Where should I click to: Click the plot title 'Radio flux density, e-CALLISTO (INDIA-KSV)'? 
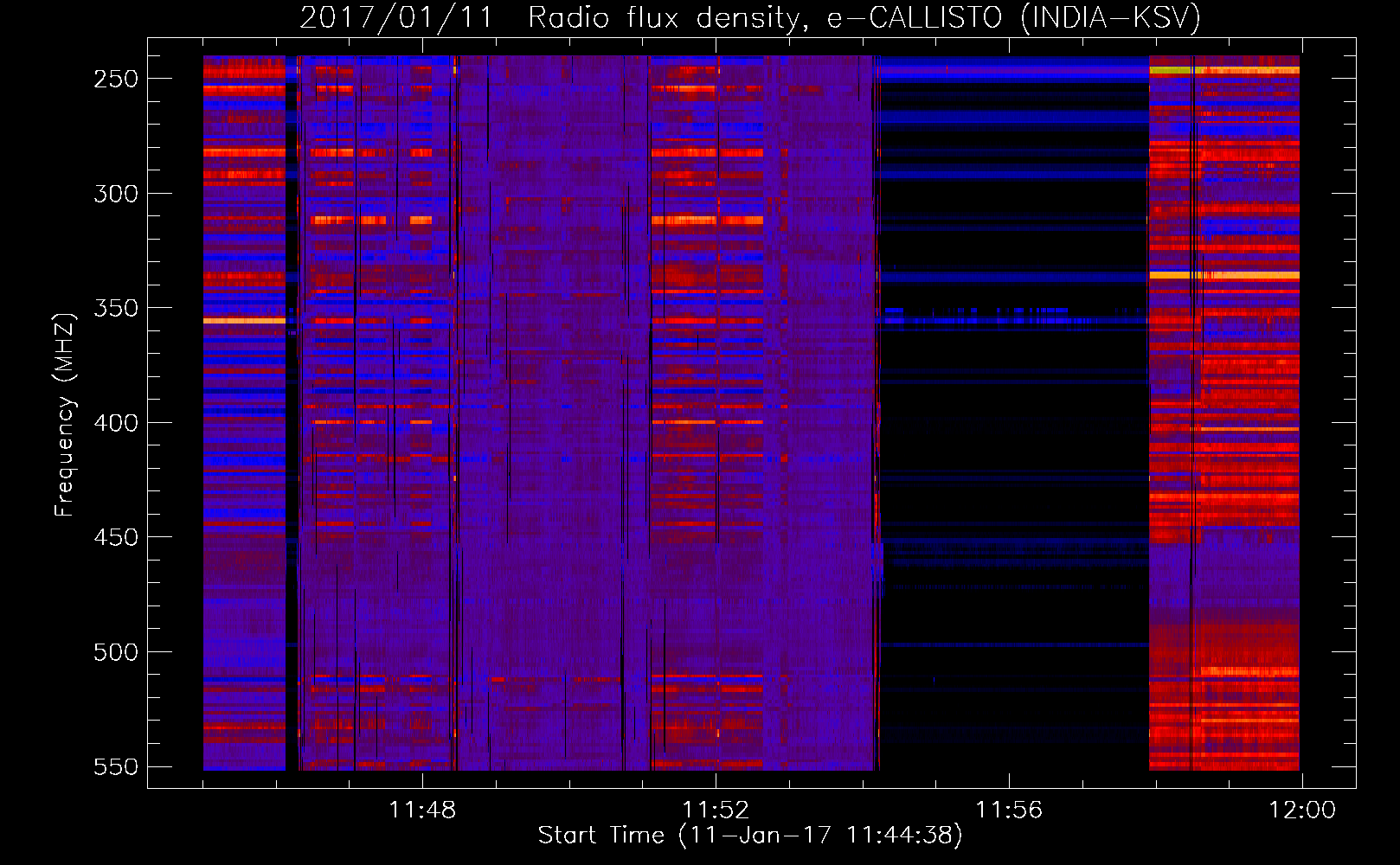coord(864,17)
